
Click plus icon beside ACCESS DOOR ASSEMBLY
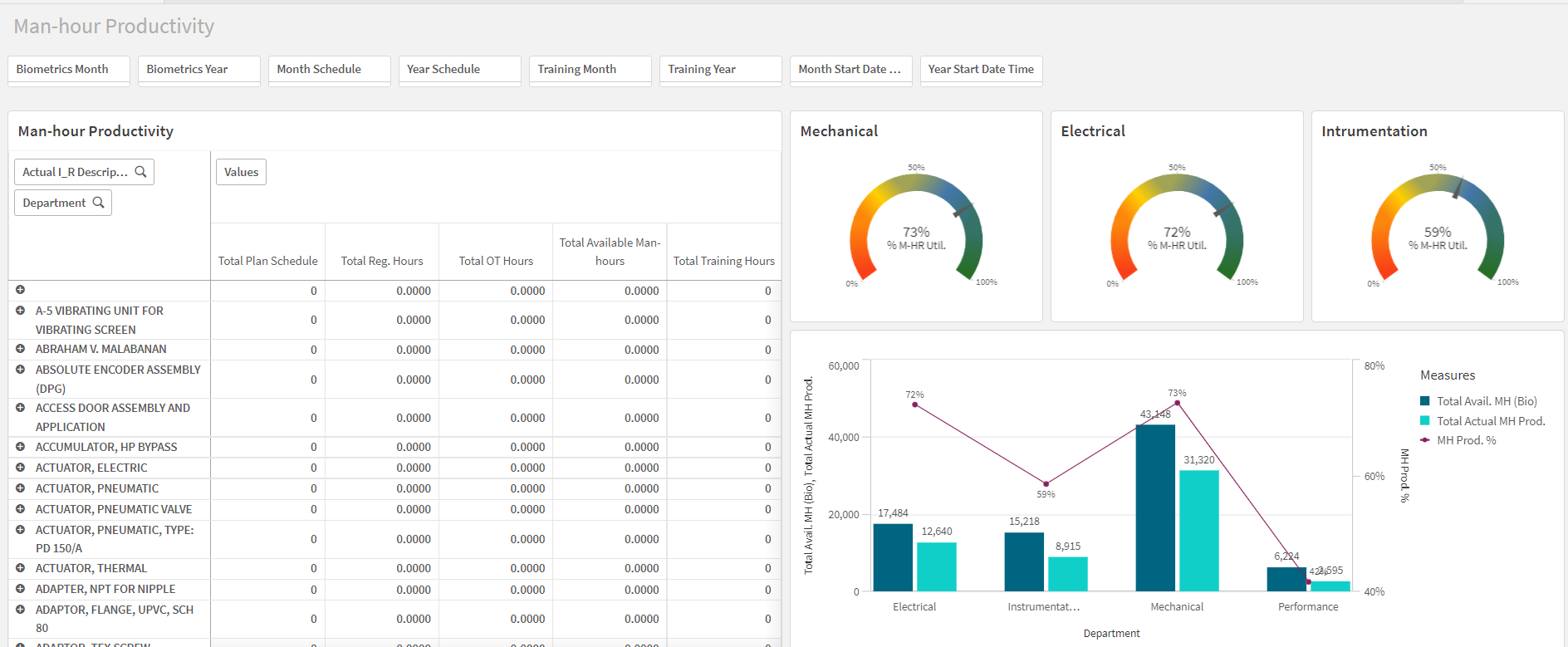coord(20,408)
